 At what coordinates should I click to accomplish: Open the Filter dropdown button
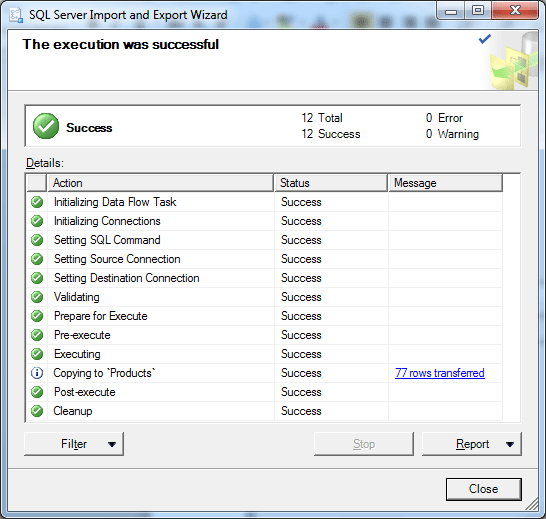pos(74,444)
